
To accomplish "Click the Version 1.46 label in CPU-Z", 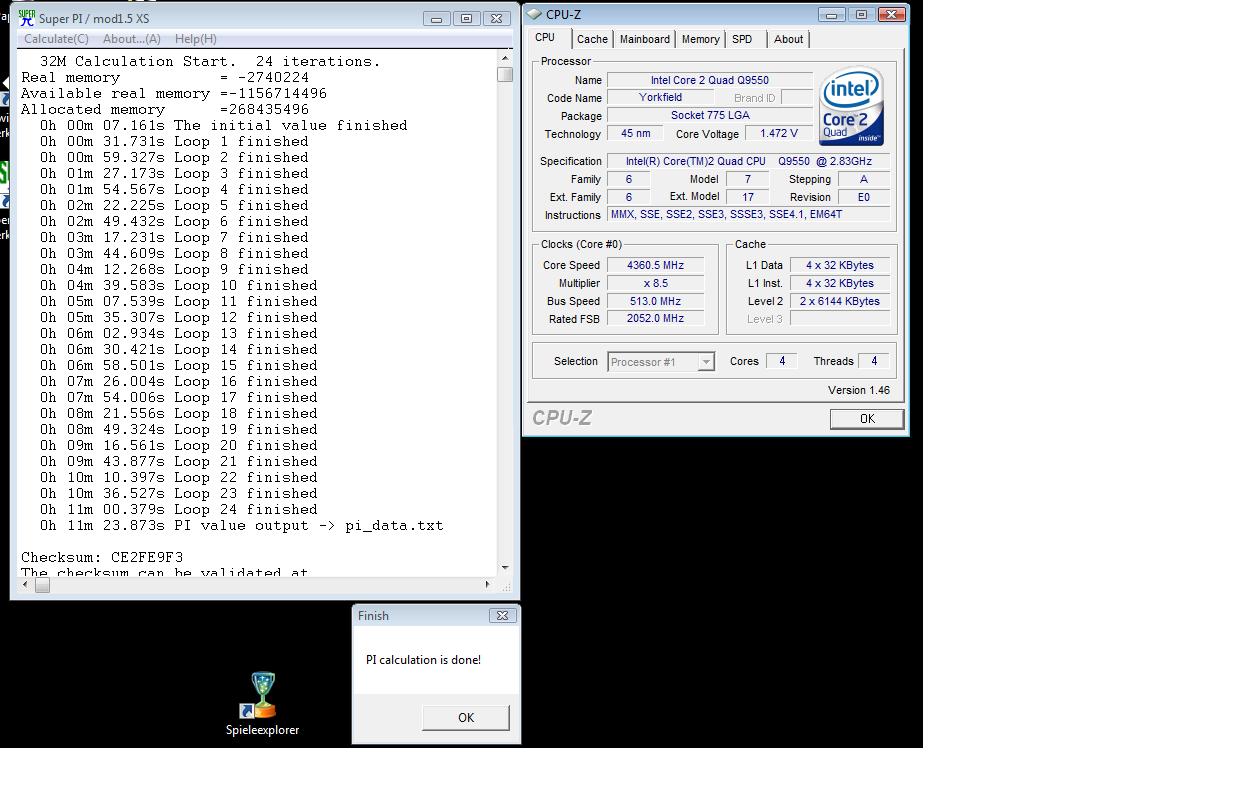I will [858, 390].
